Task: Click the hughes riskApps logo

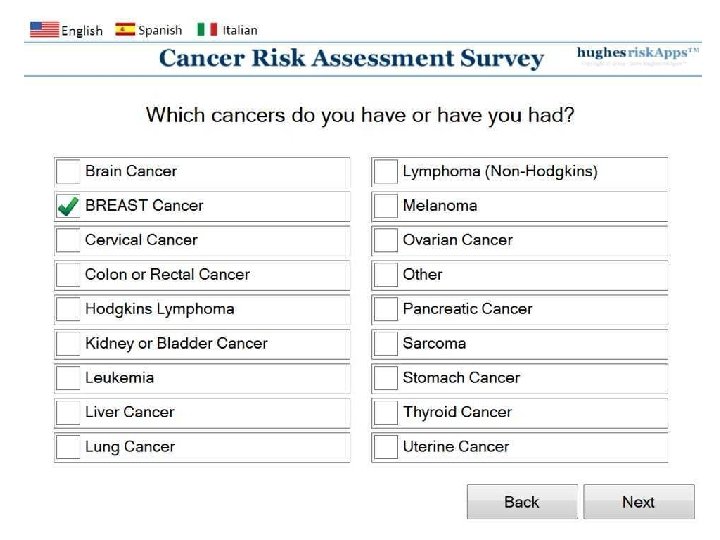Action: point(637,56)
